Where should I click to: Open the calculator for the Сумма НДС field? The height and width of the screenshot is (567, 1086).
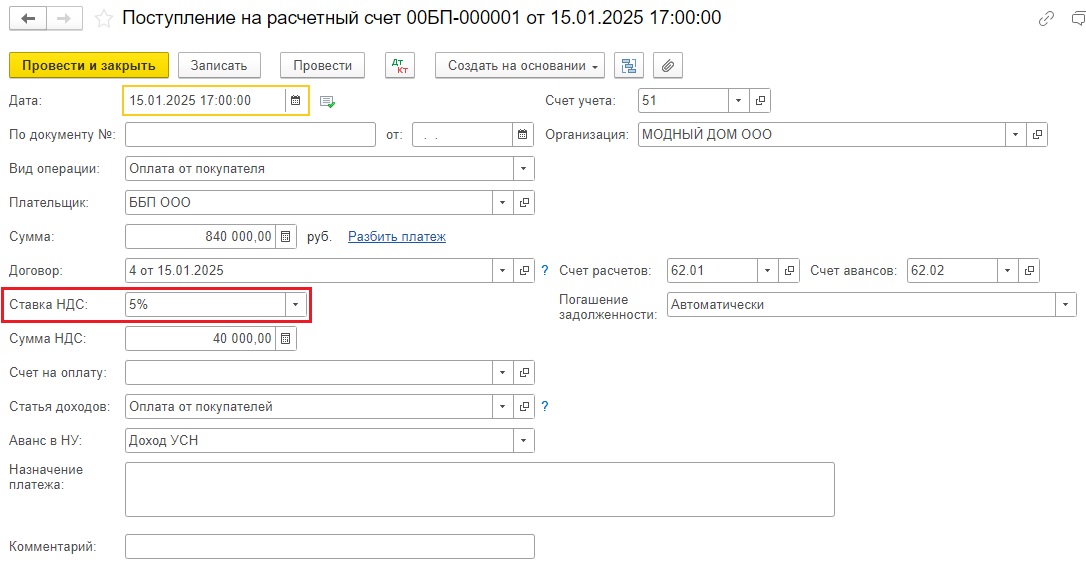point(285,339)
